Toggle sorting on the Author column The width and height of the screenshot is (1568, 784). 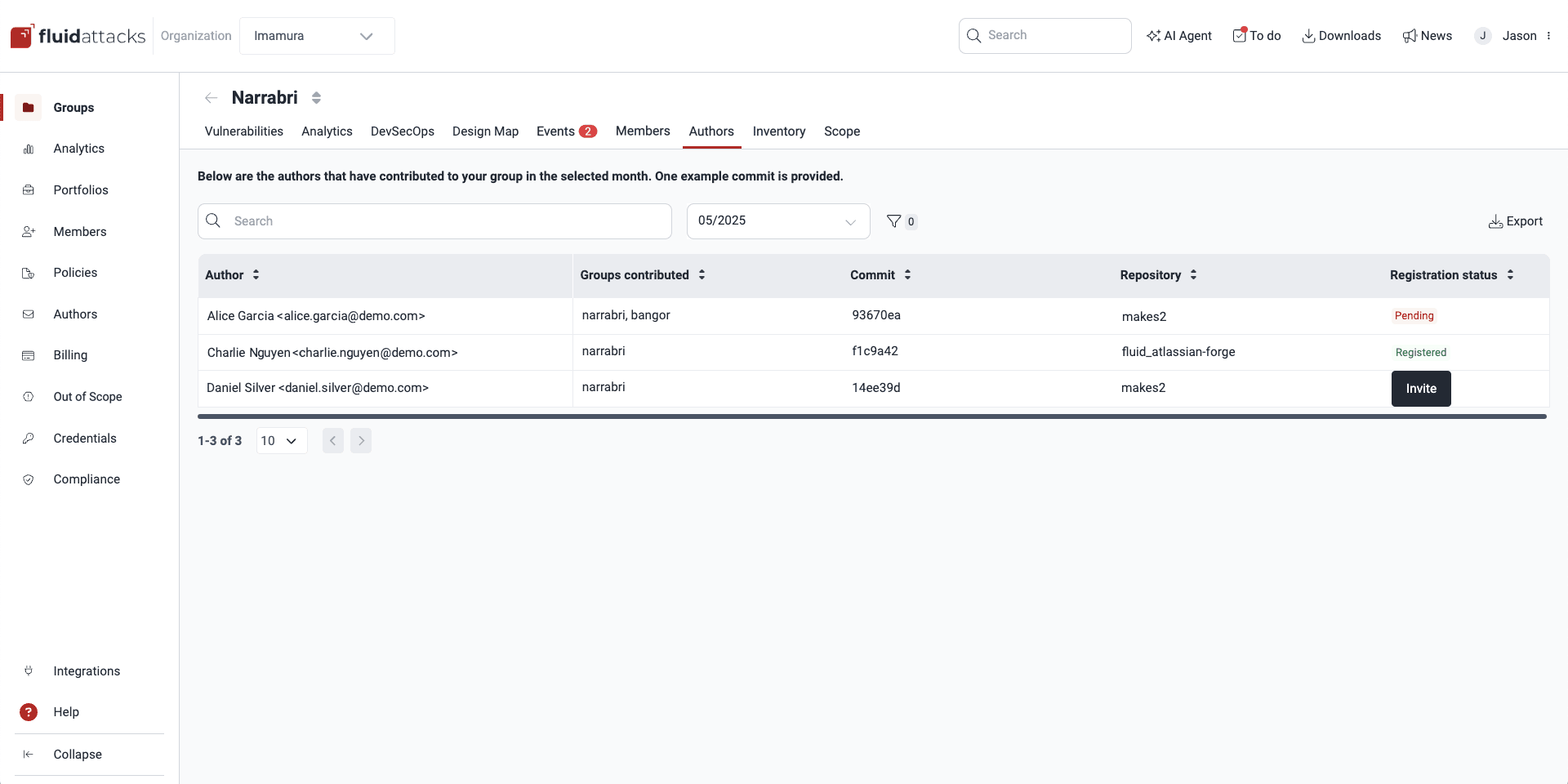point(254,275)
